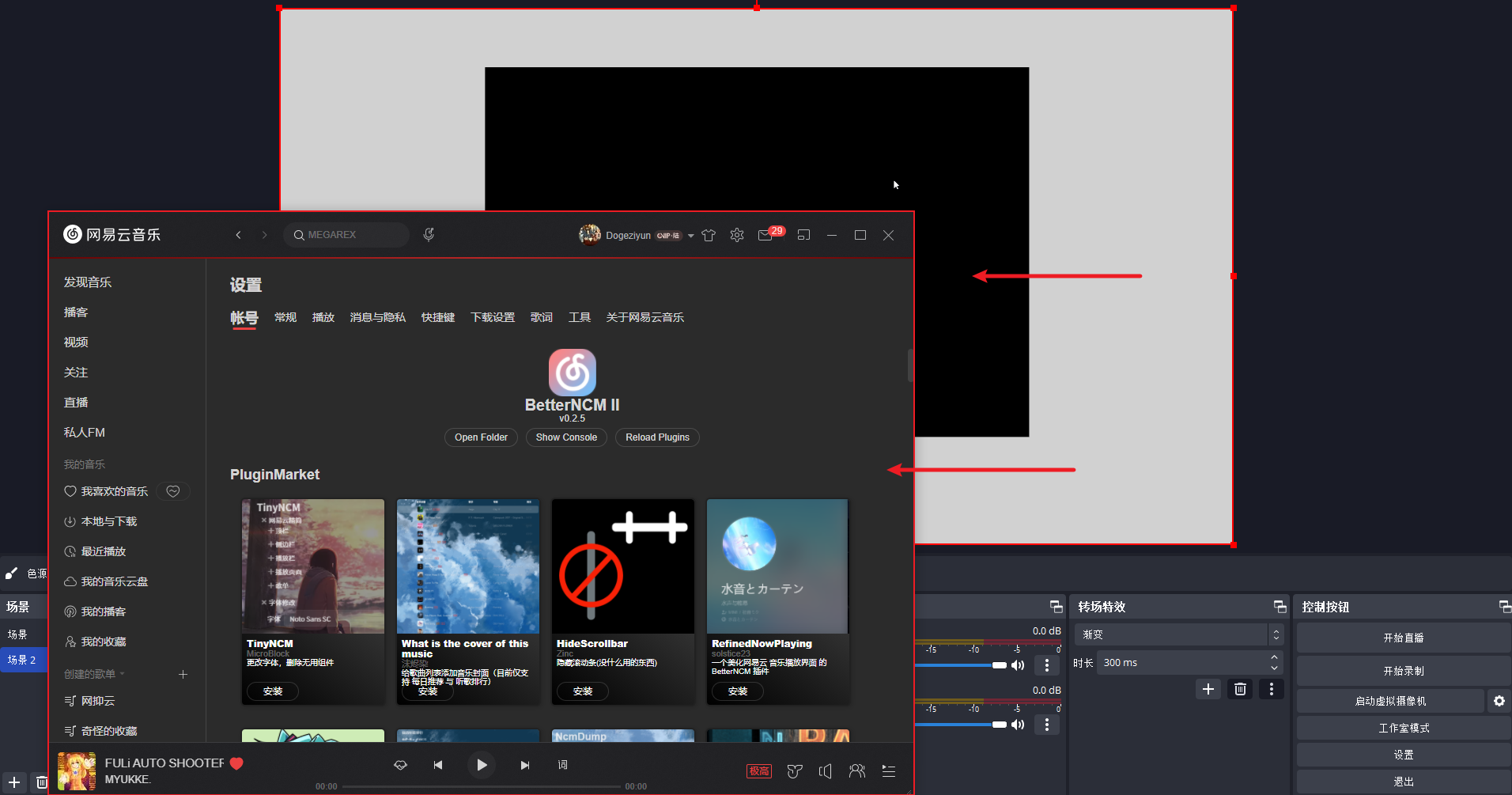Open the skin theme shirt icon

click(709, 235)
